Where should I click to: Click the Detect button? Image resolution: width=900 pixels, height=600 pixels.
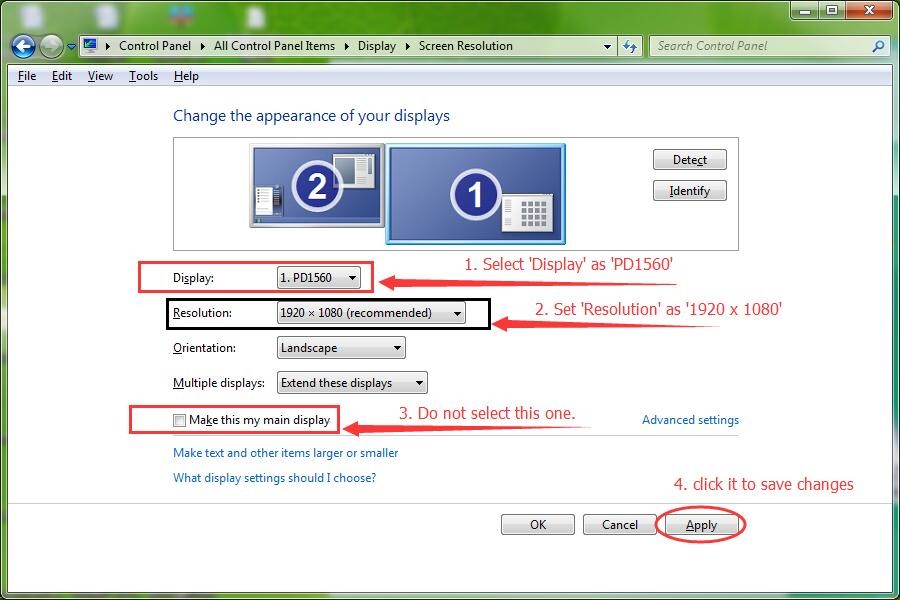coord(689,159)
